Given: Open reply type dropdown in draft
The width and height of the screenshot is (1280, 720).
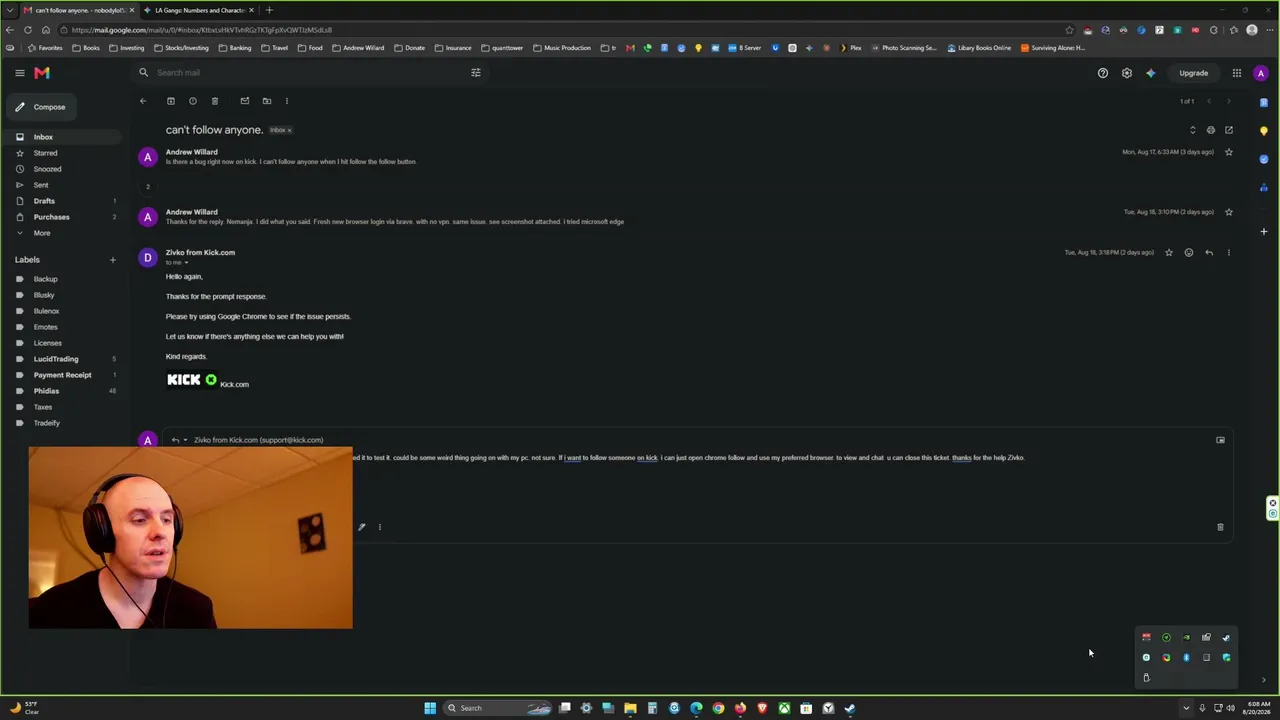Looking at the screenshot, I should (185, 440).
